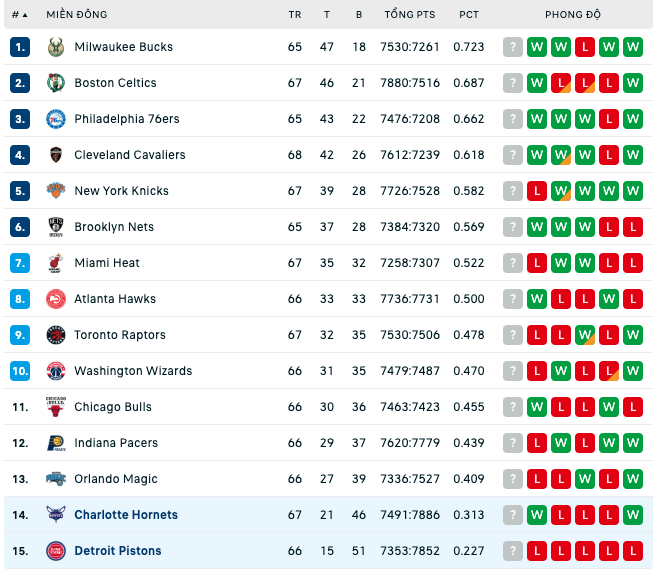Screen dimensions: 658x574
Task: Click the PHONG ĐỘ form column header
Action: tap(573, 15)
